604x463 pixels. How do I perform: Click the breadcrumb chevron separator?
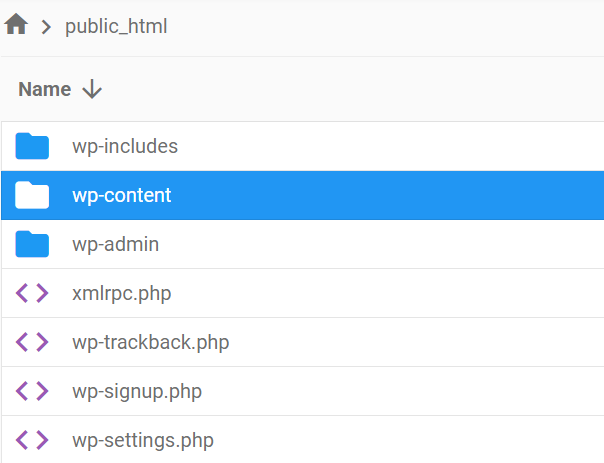tap(46, 27)
